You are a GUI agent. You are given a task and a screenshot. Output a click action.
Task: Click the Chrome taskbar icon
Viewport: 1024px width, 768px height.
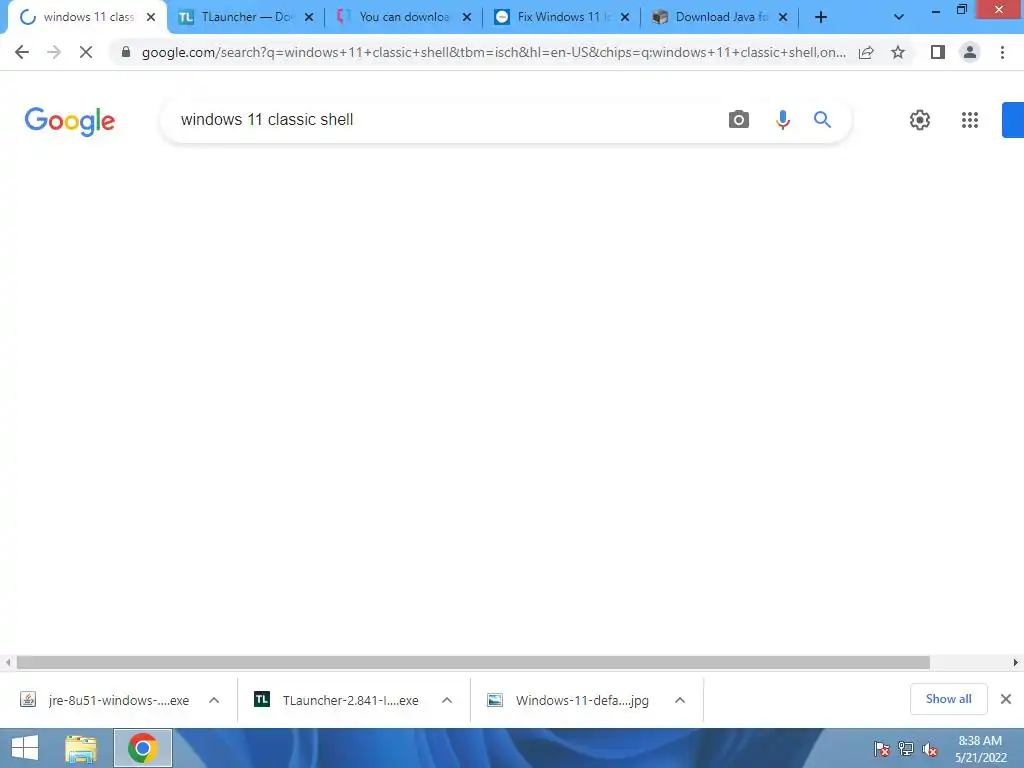click(x=142, y=748)
